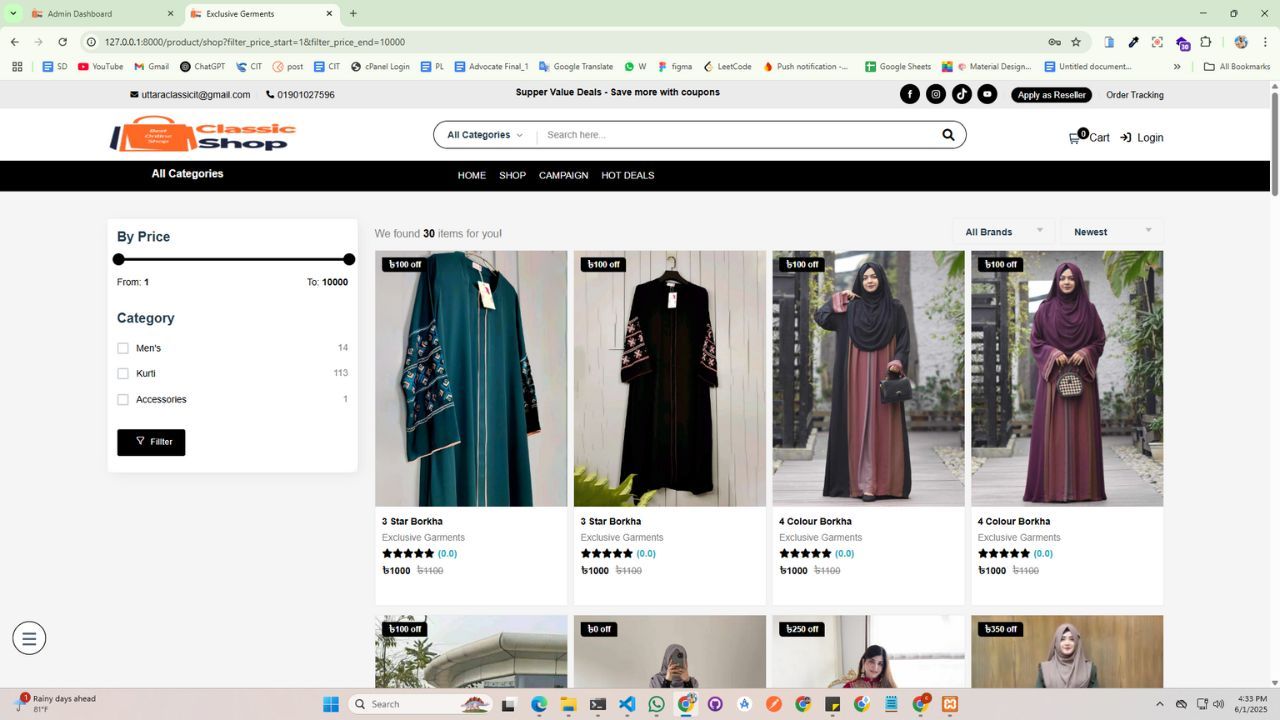
Task: Launch Visual Studio Code from taskbar
Action: (x=627, y=704)
